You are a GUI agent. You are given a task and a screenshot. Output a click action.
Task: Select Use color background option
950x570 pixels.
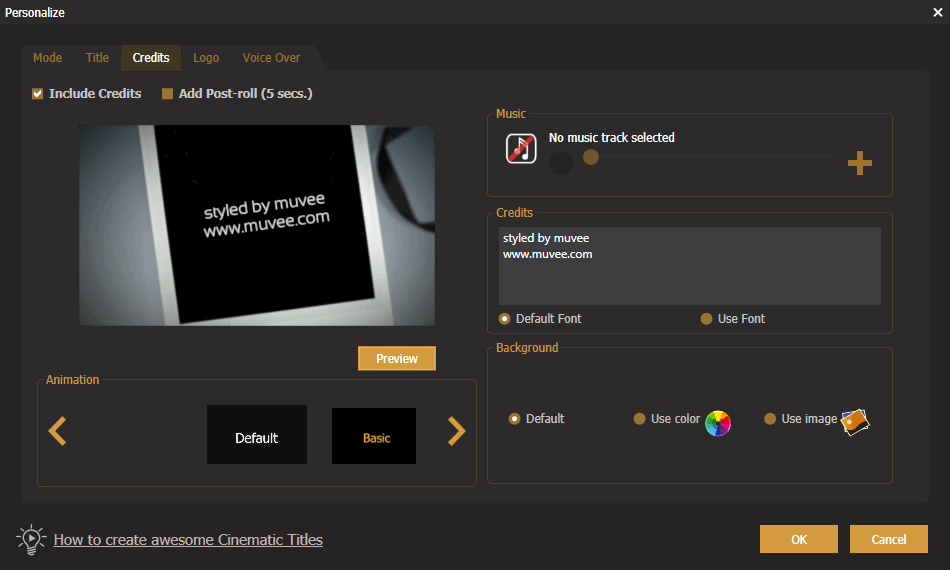coord(639,419)
